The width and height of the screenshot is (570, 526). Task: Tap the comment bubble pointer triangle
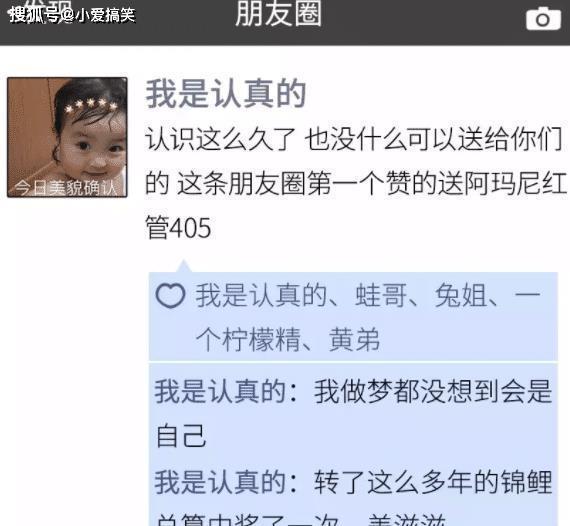(x=184, y=266)
